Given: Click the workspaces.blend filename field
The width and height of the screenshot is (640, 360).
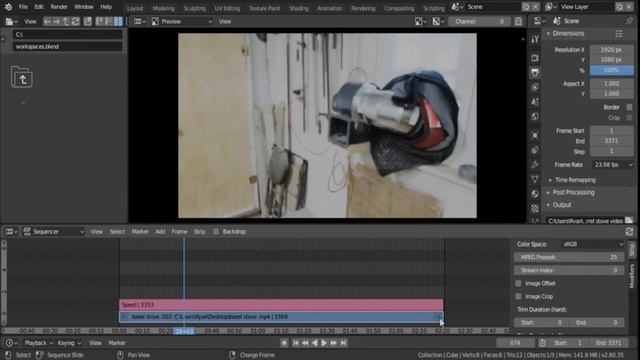Looking at the screenshot, I should 67,47.
